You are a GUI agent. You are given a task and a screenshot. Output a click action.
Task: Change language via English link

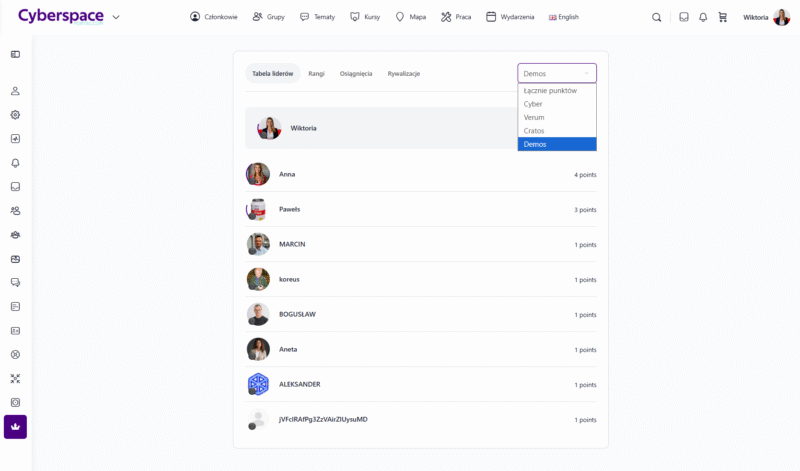(563, 17)
